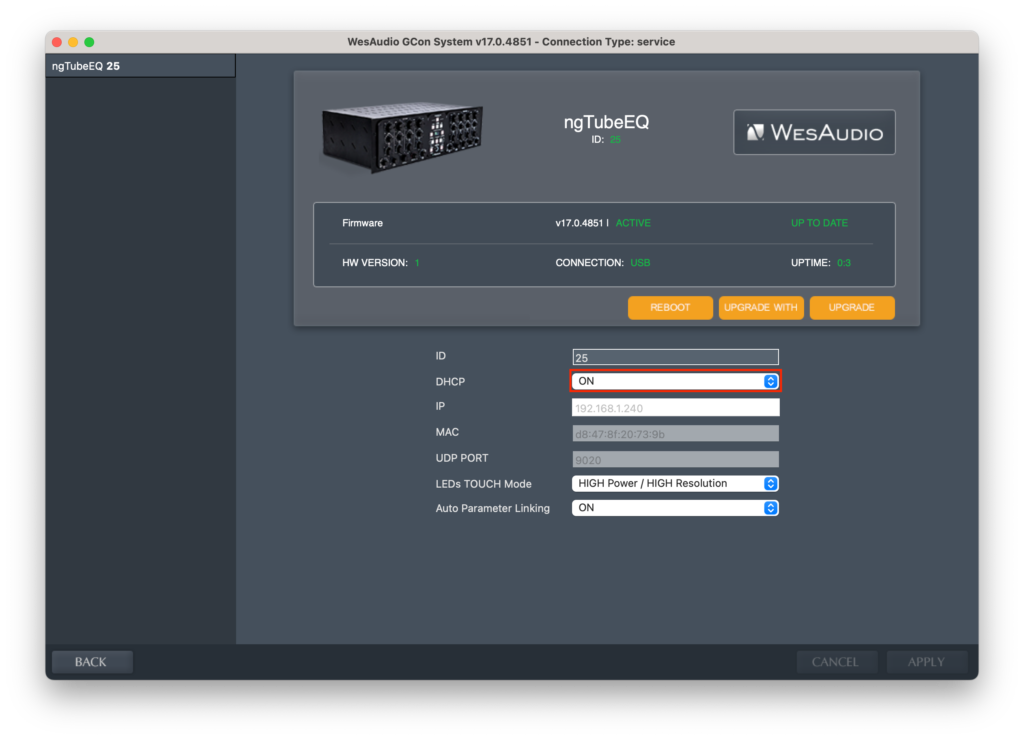
Task: Click the APPLY button
Action: click(x=926, y=662)
